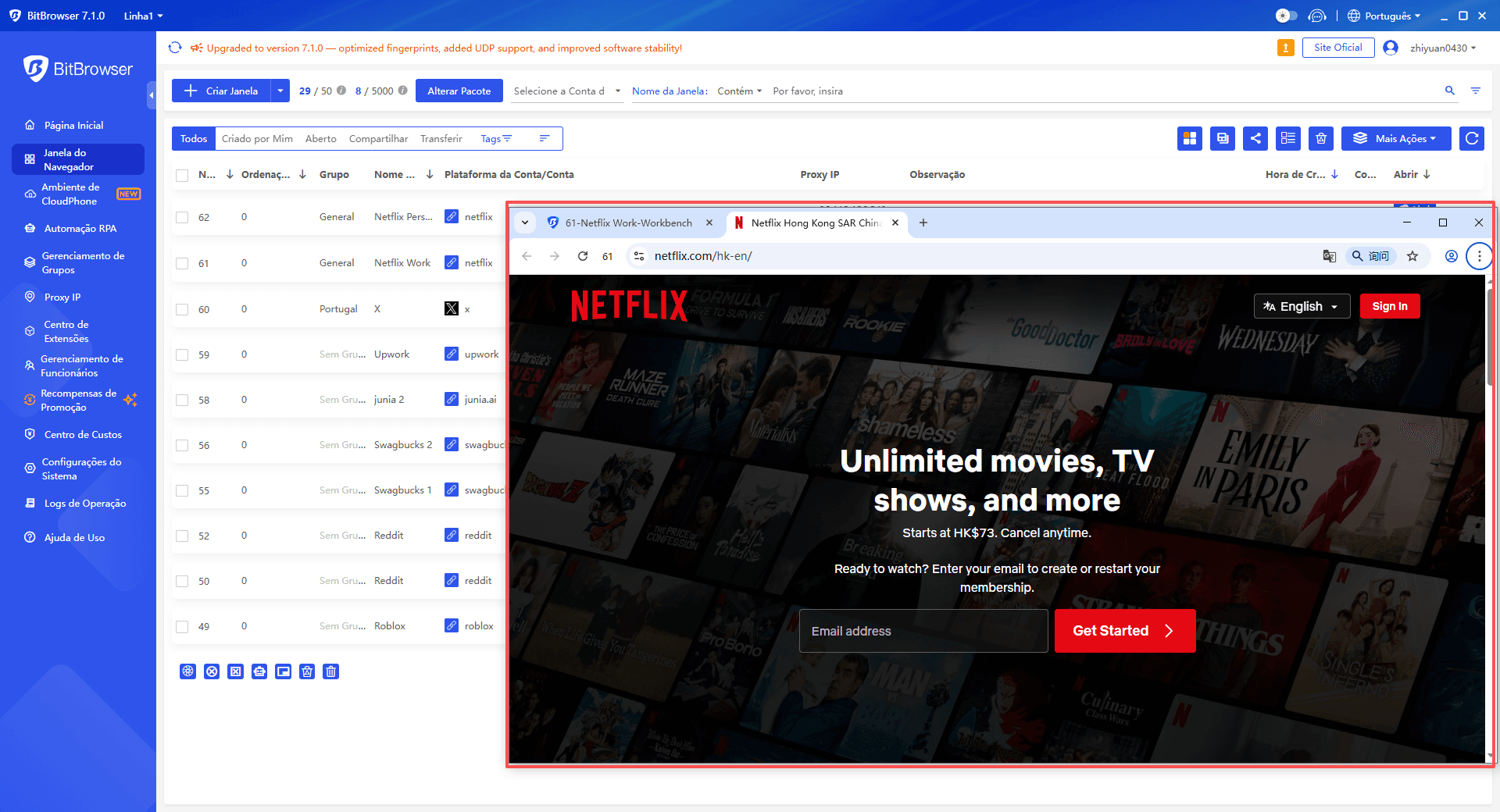1500x812 pixels.
Task: Open the English language dropdown on Netflix
Action: [x=1302, y=306]
